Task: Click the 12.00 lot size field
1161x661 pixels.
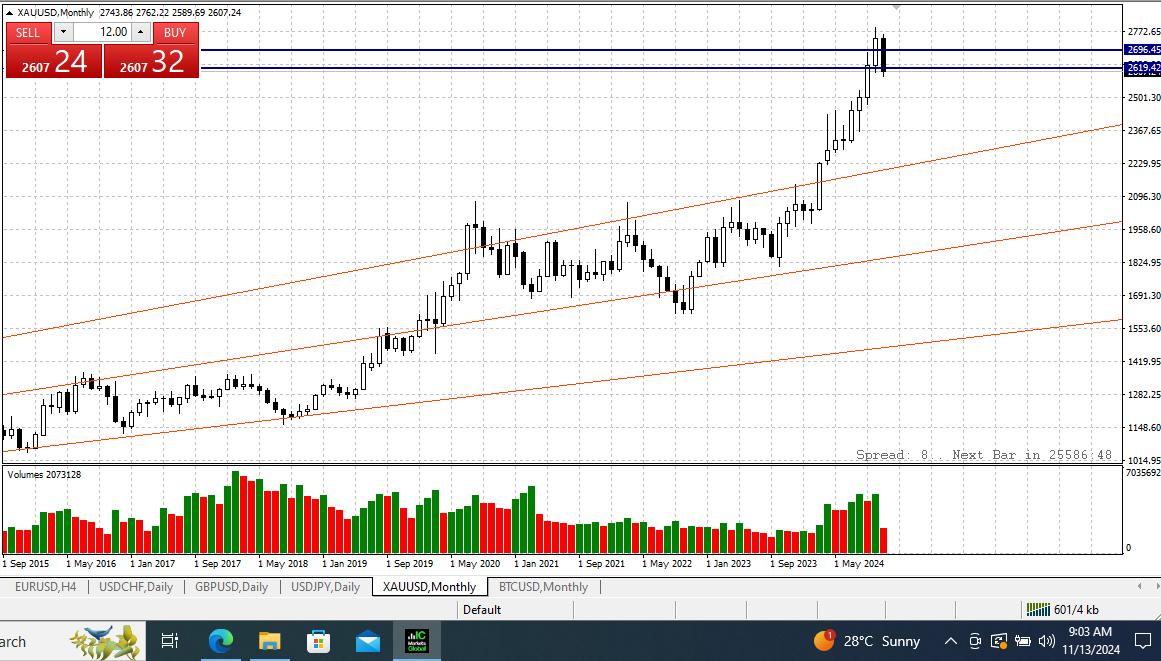Action: click(x=102, y=32)
